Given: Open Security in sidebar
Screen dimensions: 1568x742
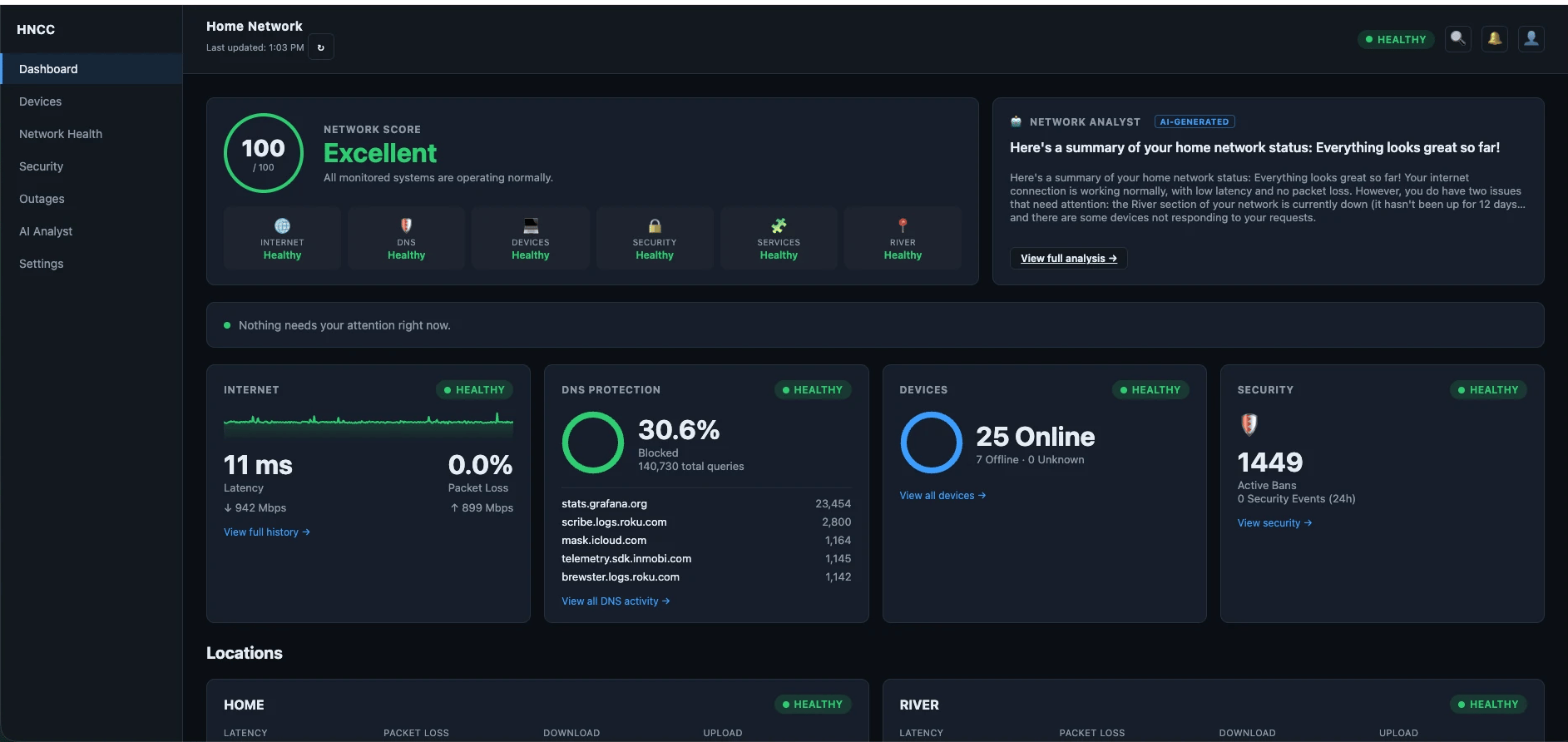Looking at the screenshot, I should (x=92, y=166).
